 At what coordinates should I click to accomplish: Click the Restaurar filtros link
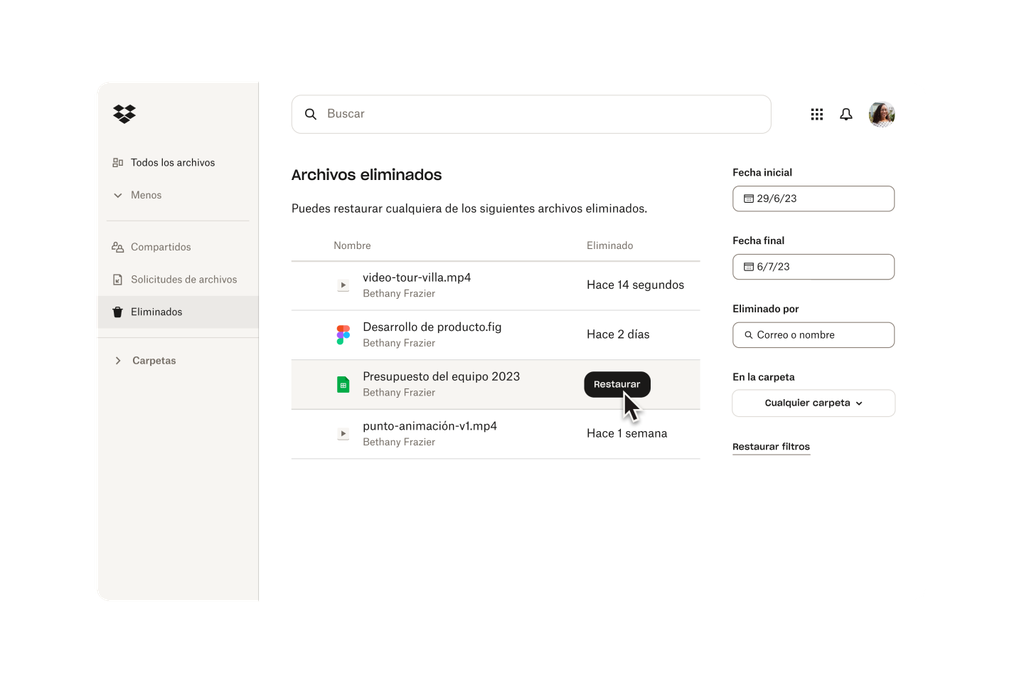coord(771,447)
